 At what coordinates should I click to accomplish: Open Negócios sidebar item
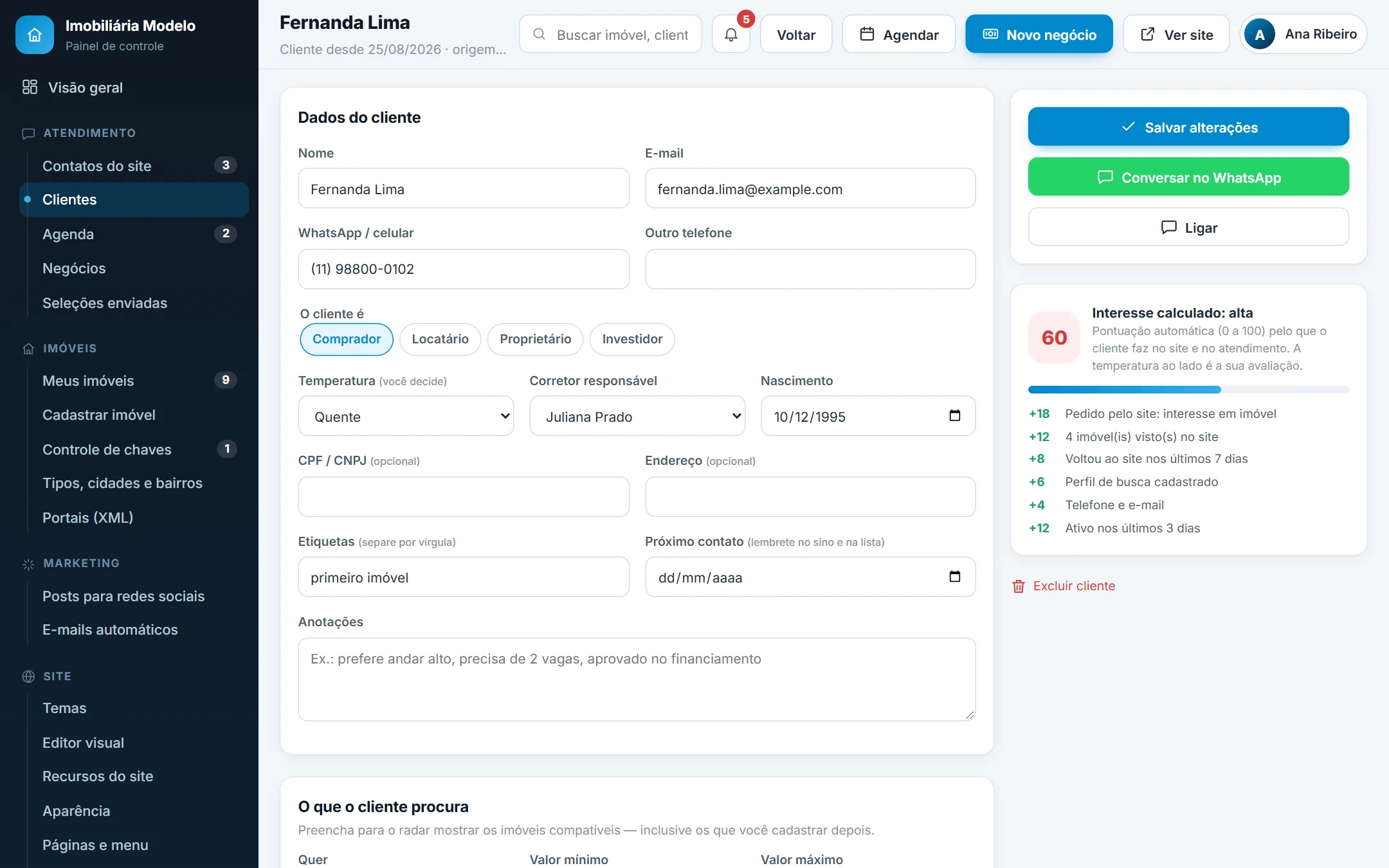coord(134,268)
